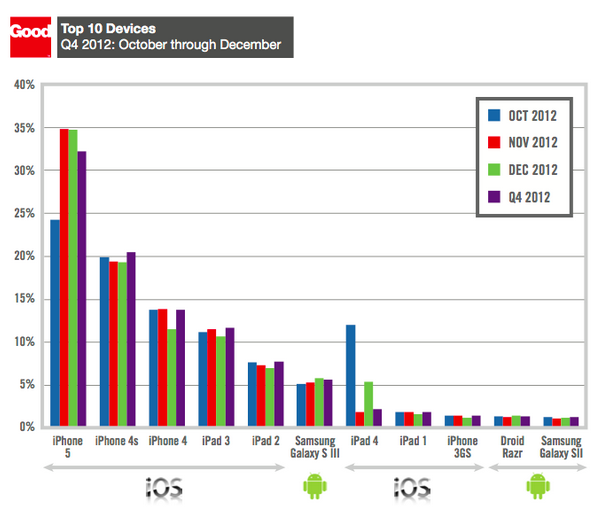Click the iPhone 5 green December bar

[73, 278]
